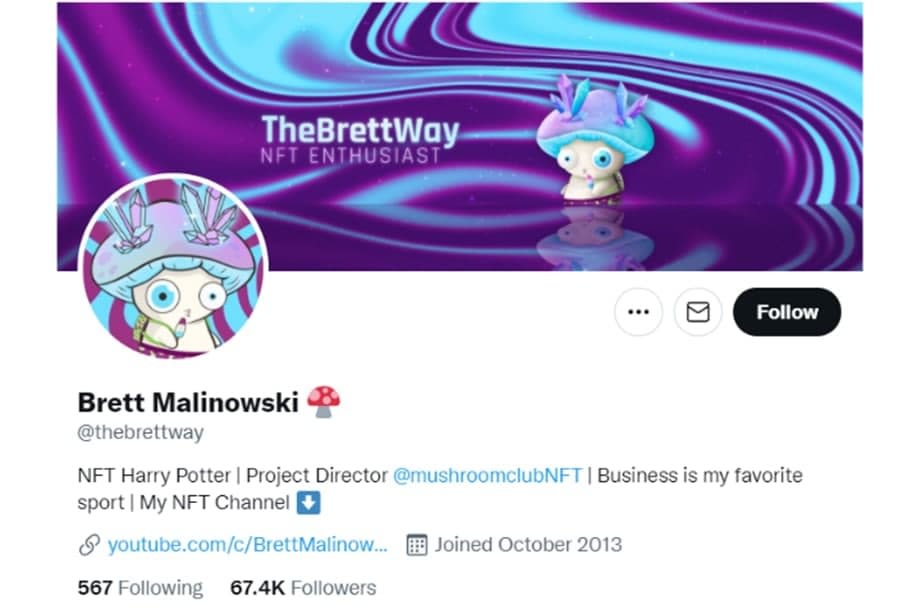
Task: Click the NFT ENTHUSIAST banner subtitle
Action: click(x=350, y=156)
